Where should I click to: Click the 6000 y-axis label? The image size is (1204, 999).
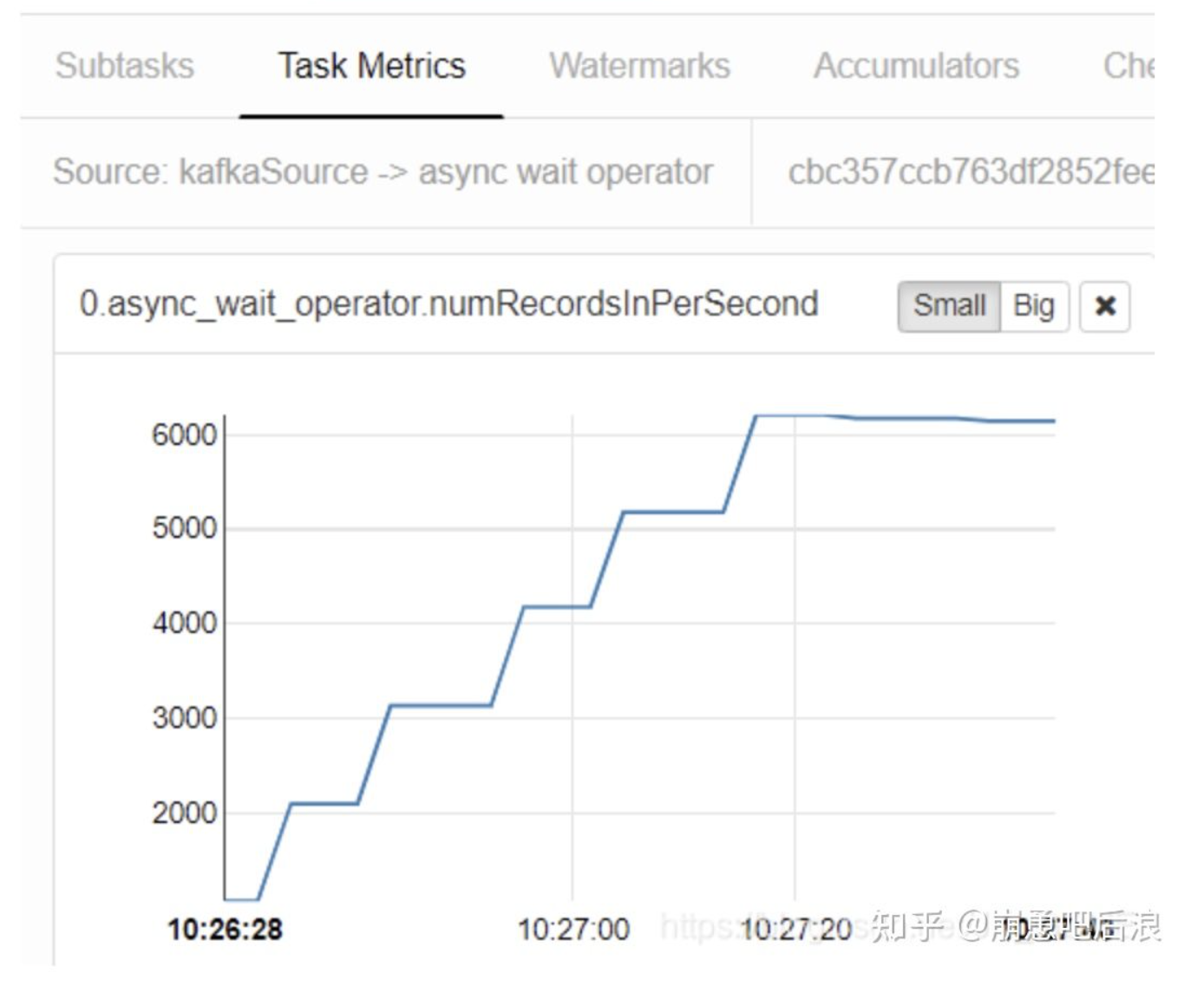click(184, 434)
